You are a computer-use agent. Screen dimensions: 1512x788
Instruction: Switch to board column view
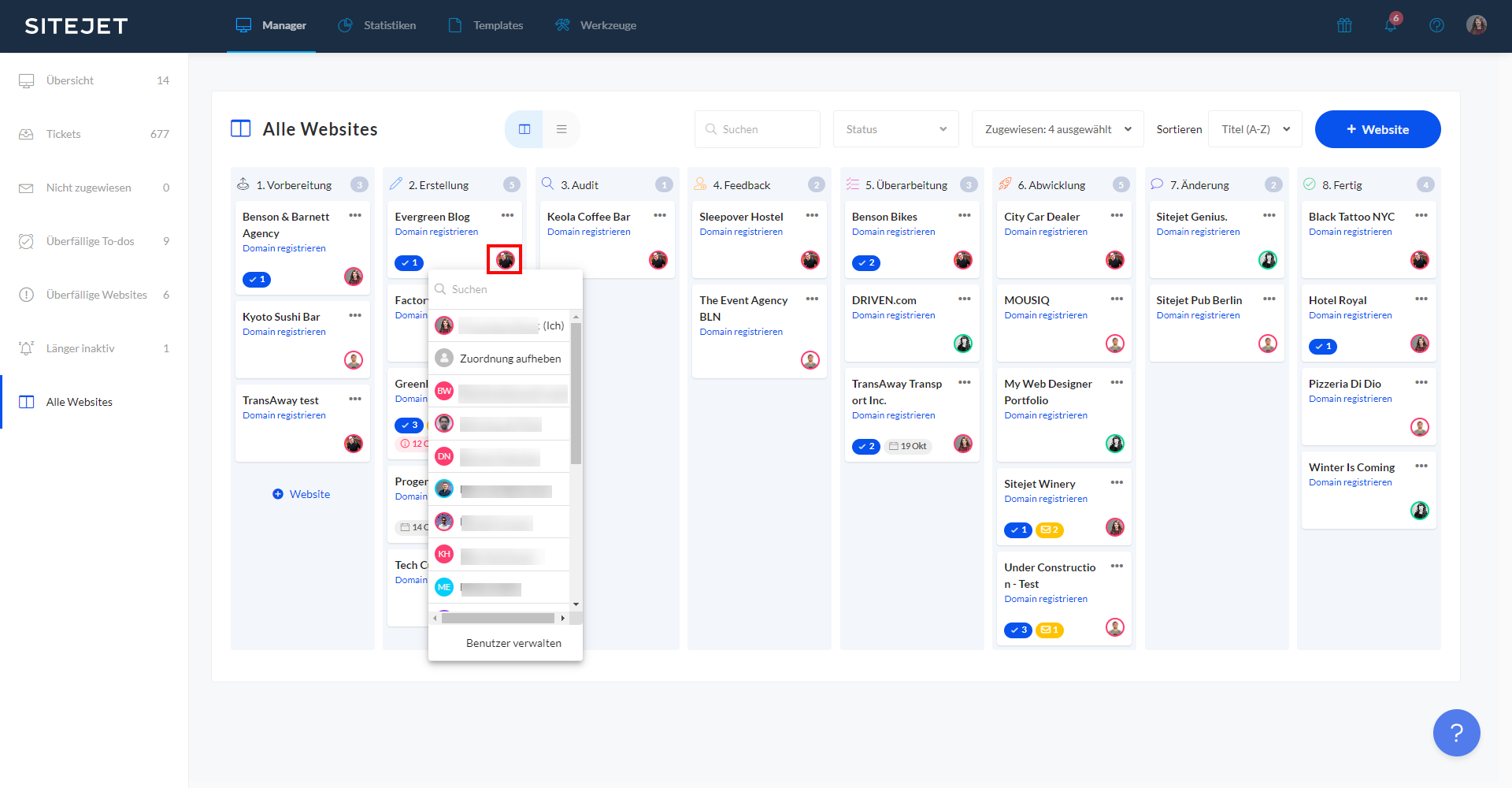(524, 129)
